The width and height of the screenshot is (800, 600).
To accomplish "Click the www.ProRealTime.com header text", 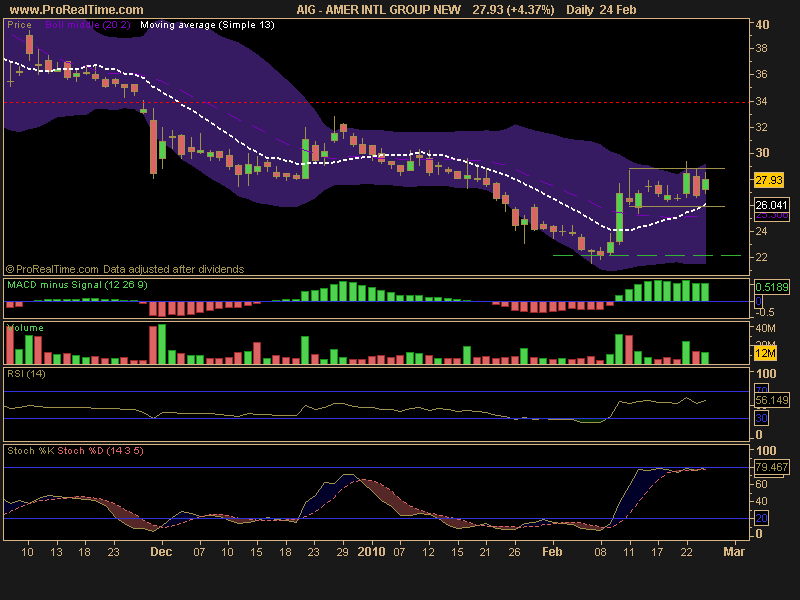I will (77, 10).
